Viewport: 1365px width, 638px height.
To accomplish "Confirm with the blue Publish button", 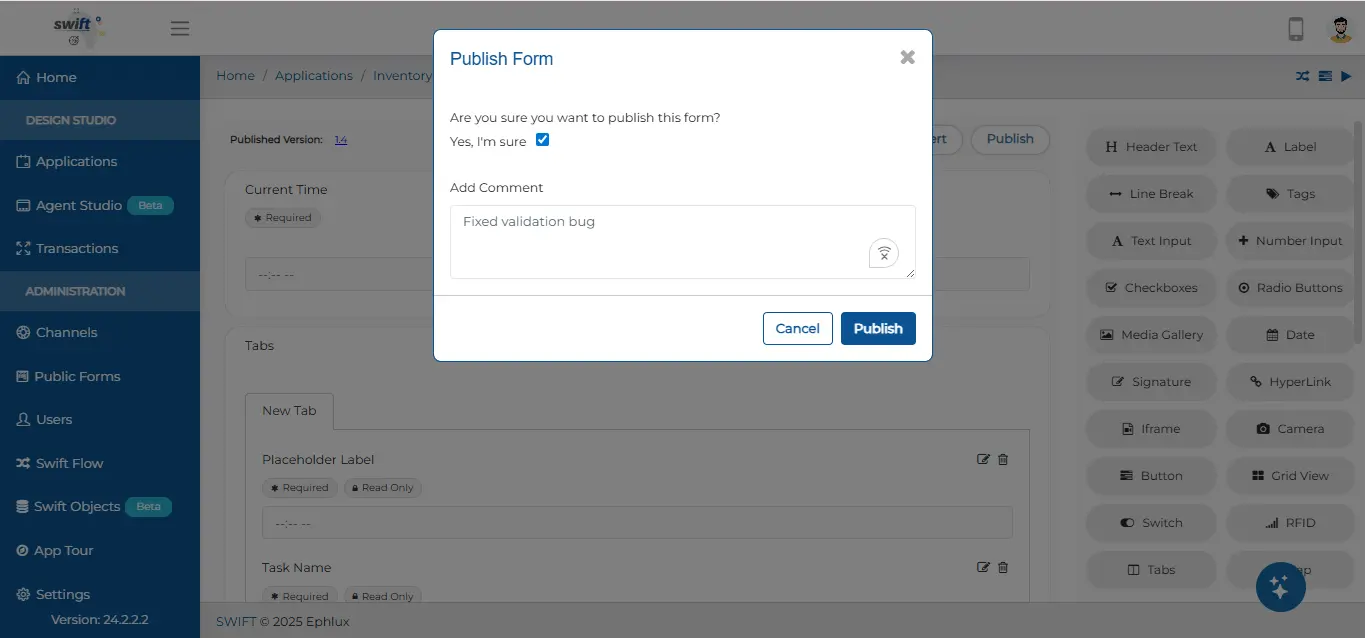I will coord(878,328).
